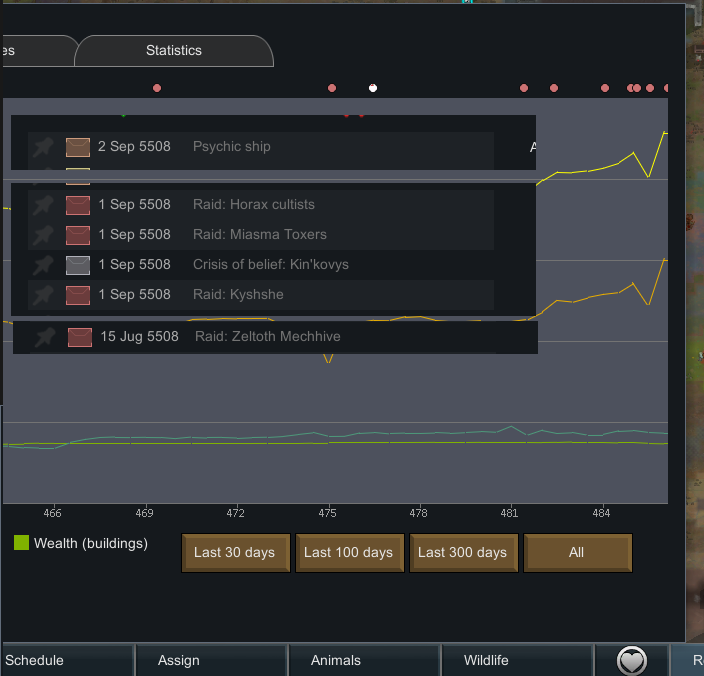
Task: Pin the Crisis of belief letter
Action: (44, 265)
